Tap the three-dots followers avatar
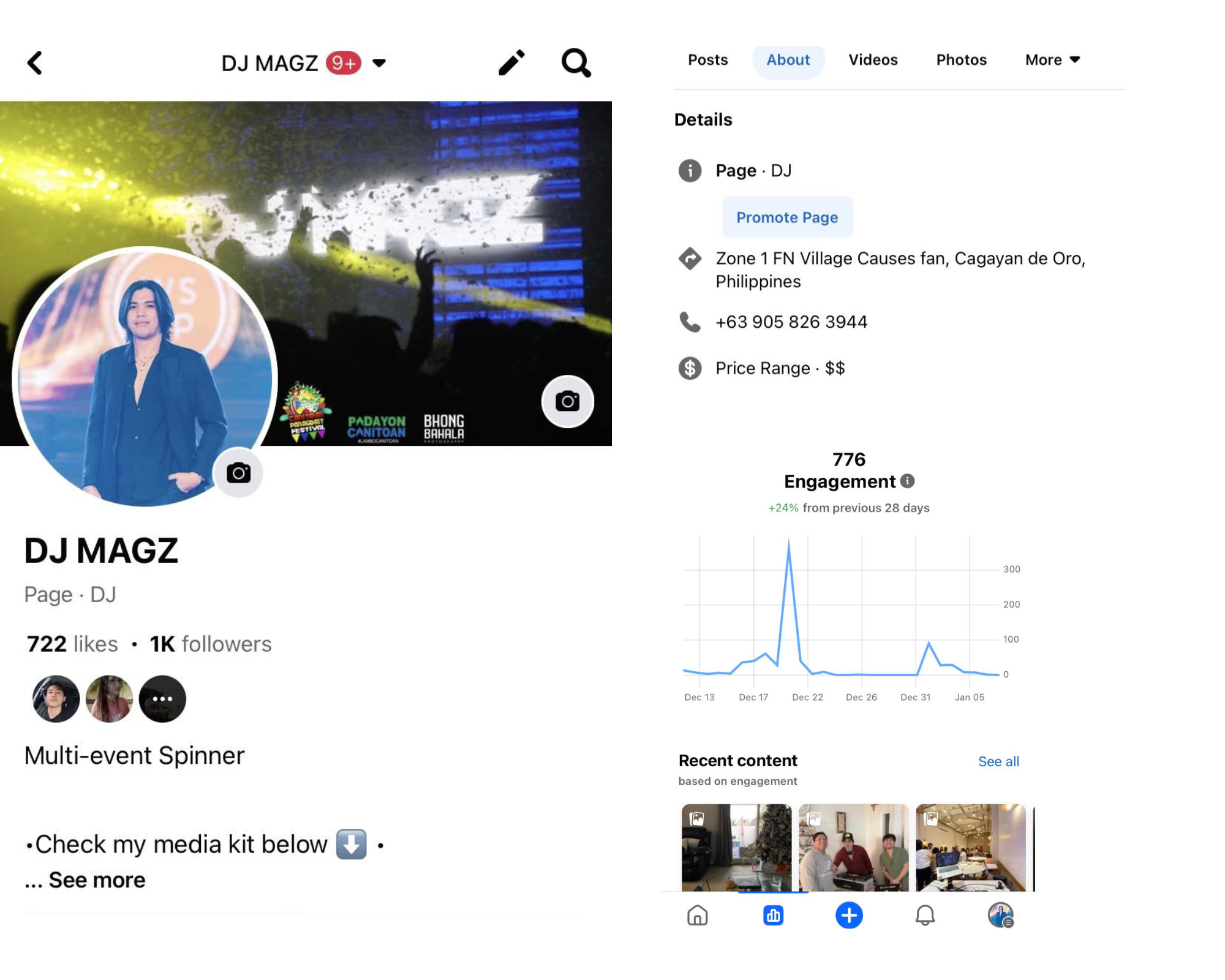1225x980 pixels. point(162,699)
